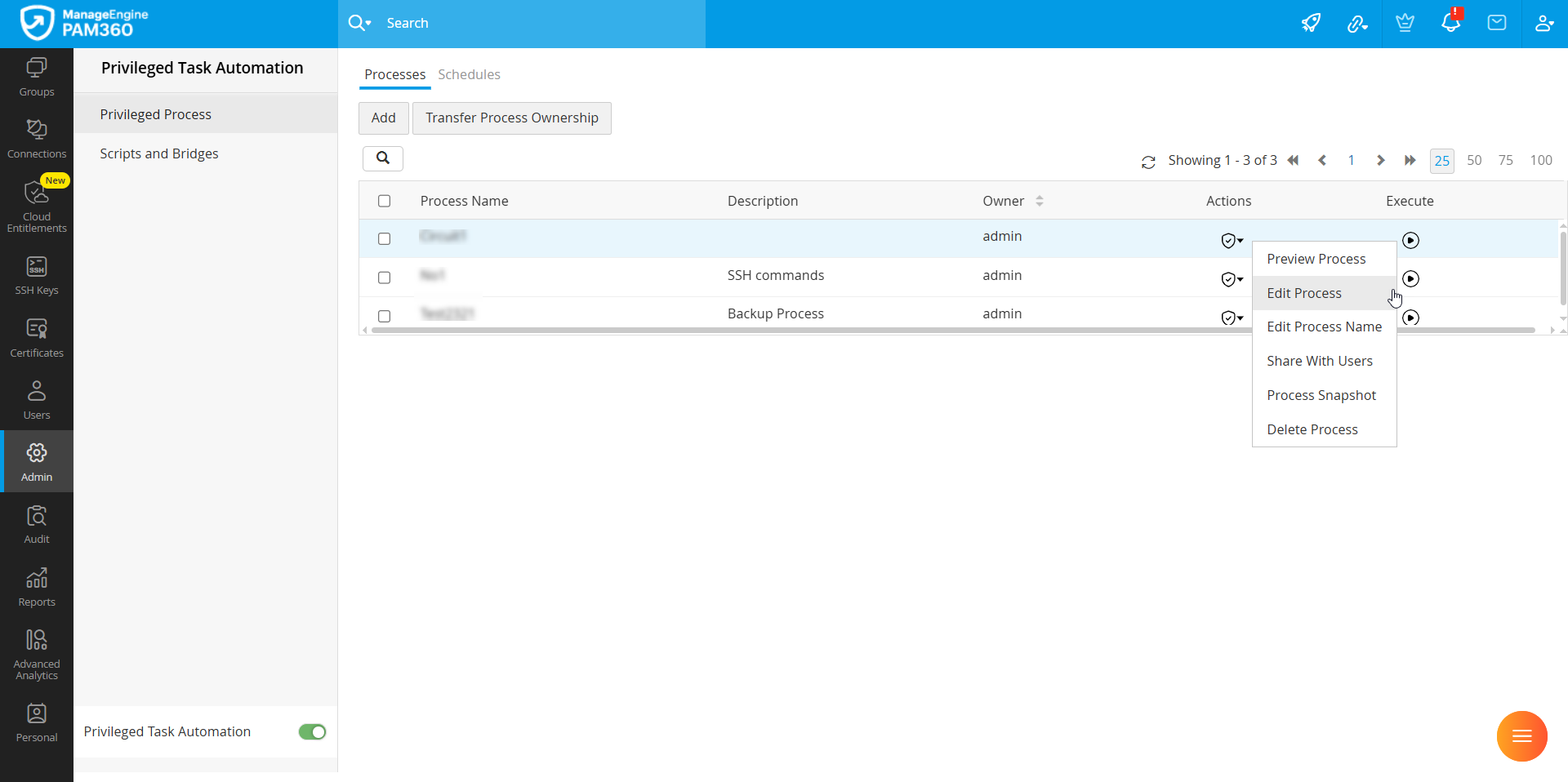Set page size to 100

[1541, 160]
